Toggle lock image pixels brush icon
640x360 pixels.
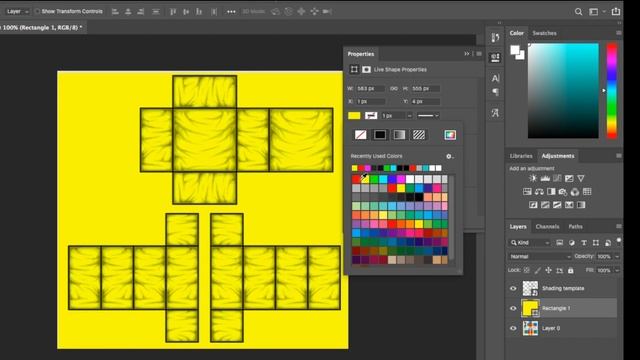click(538, 270)
